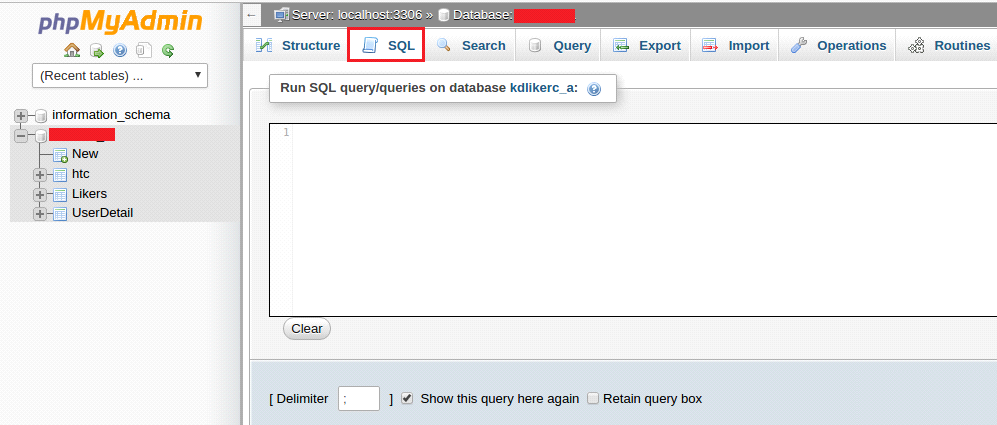This screenshot has height=425, width=997.
Task: Enable the Retain query box checkbox
Action: 593,398
